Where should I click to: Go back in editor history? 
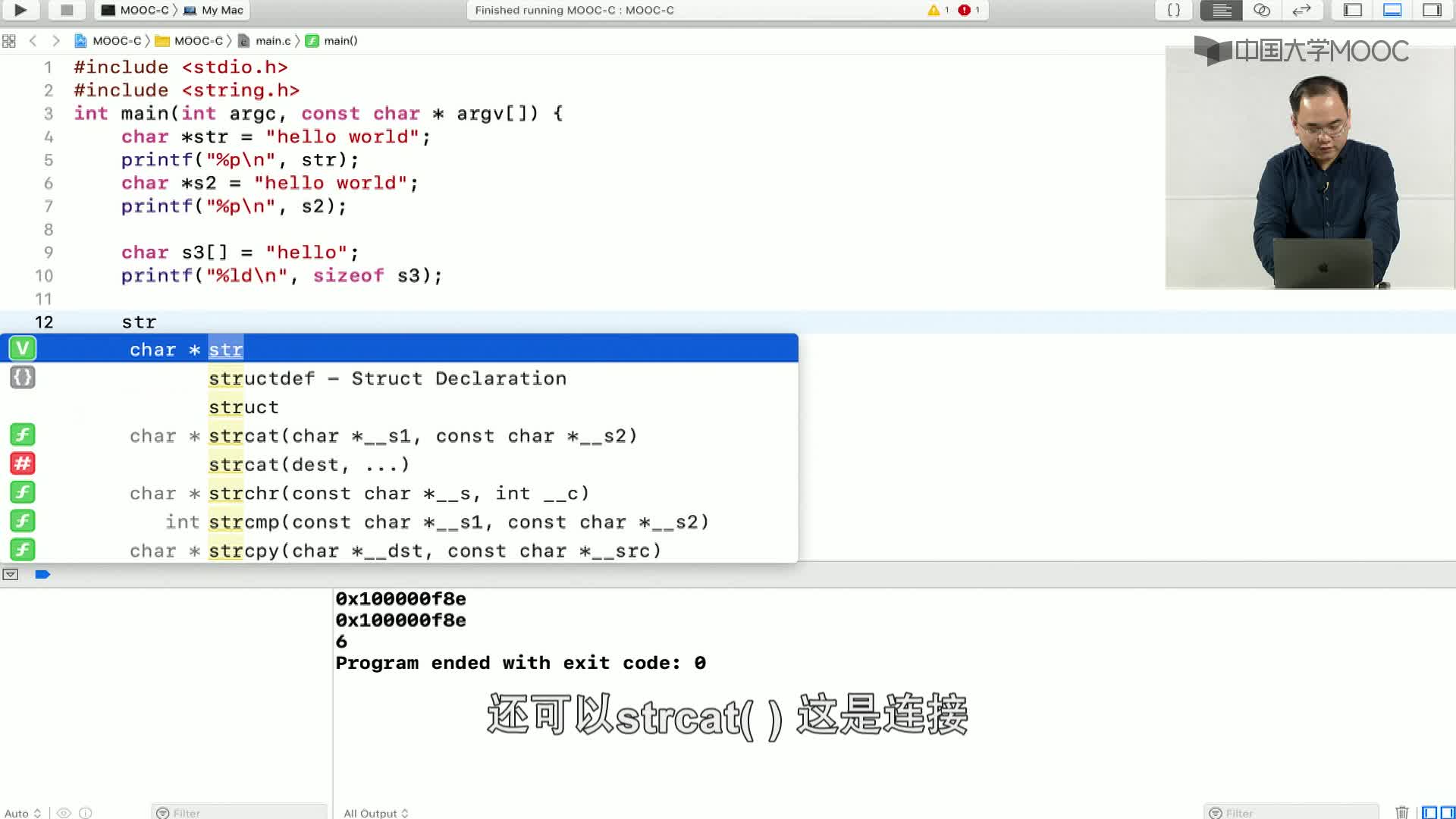tap(33, 41)
